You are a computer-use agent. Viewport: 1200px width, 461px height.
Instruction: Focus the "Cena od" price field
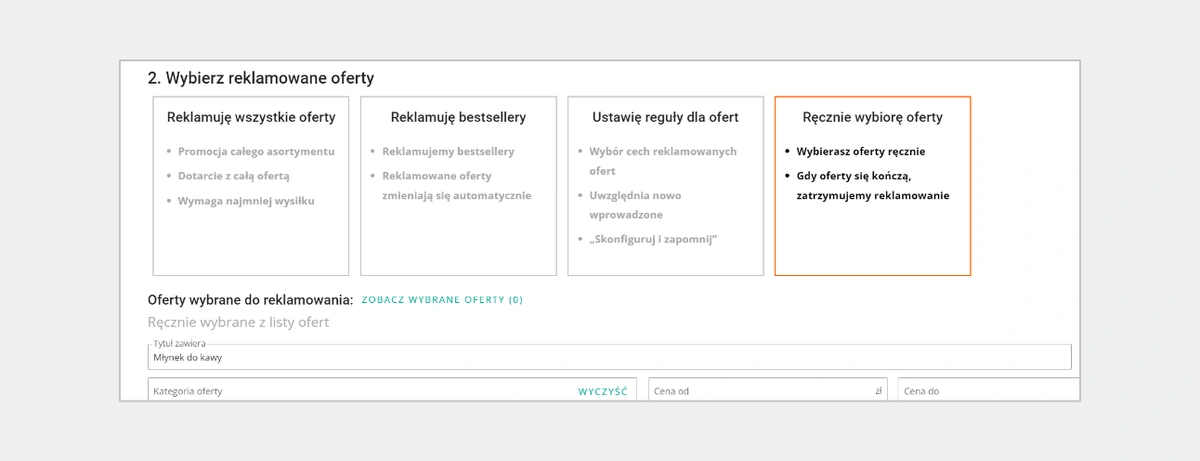[760, 391]
